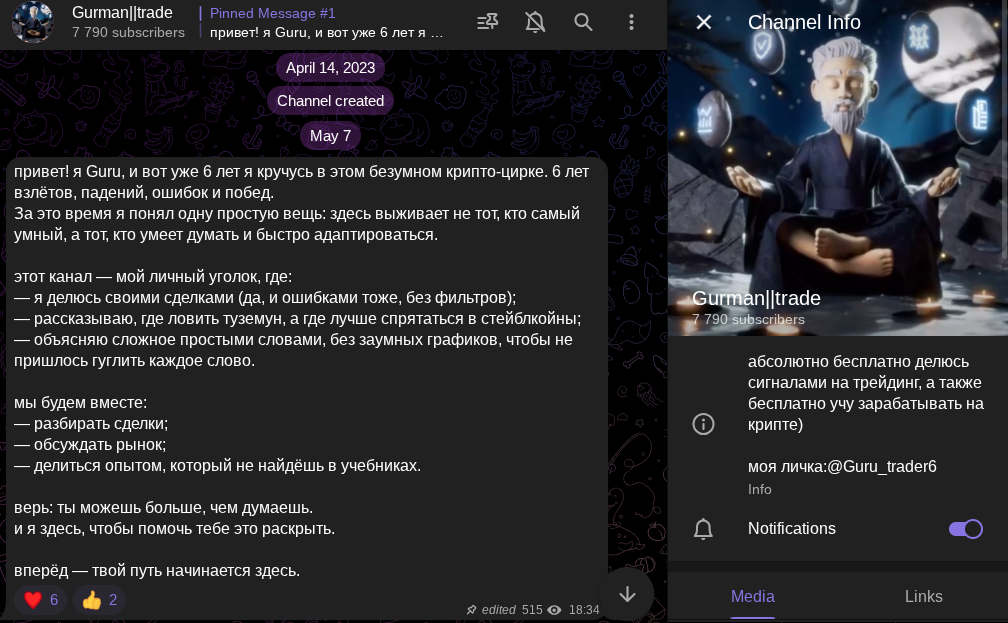Jump to bottom with down arrow button
Image resolution: width=1008 pixels, height=623 pixels.
627,594
